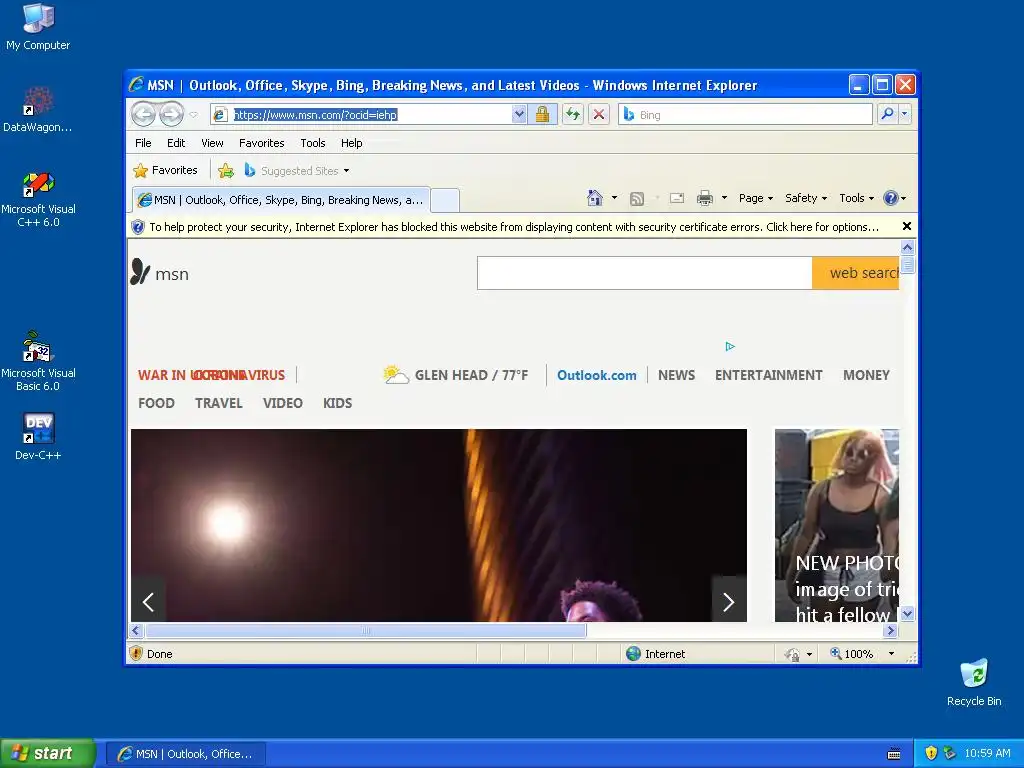The image size is (1024, 768).
Task: Click the Glen Head weather icon
Action: point(396,374)
